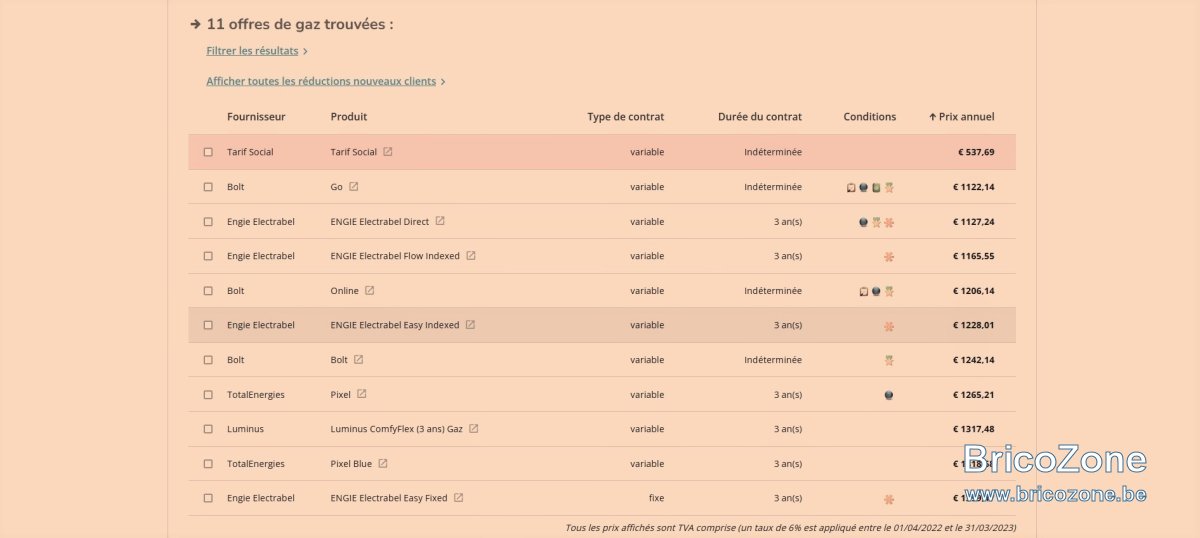
Task: Open external link icon for ENGIE Electrabel Direct
Action: pos(440,221)
